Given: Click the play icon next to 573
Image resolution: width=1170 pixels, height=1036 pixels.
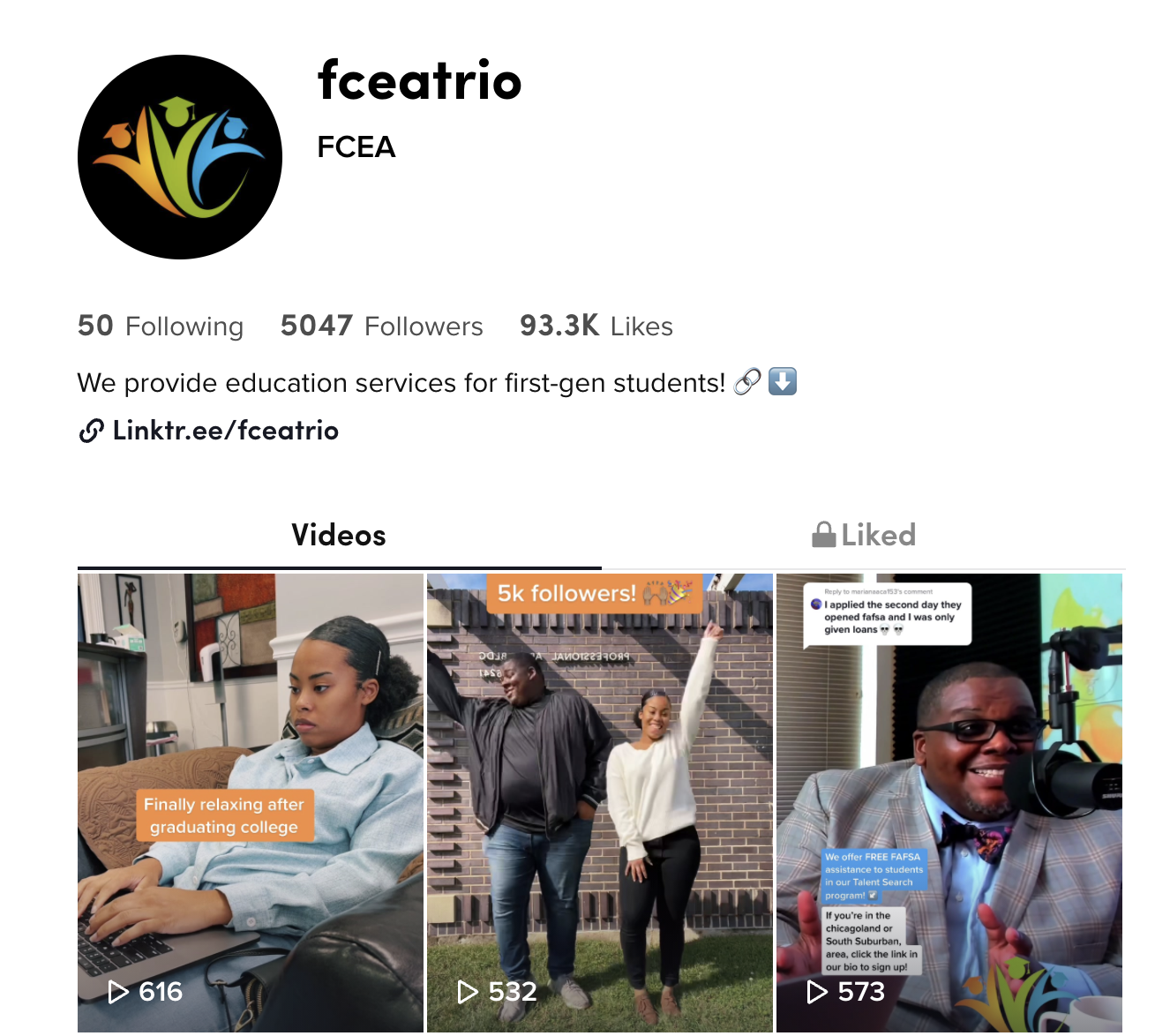Looking at the screenshot, I should [817, 992].
